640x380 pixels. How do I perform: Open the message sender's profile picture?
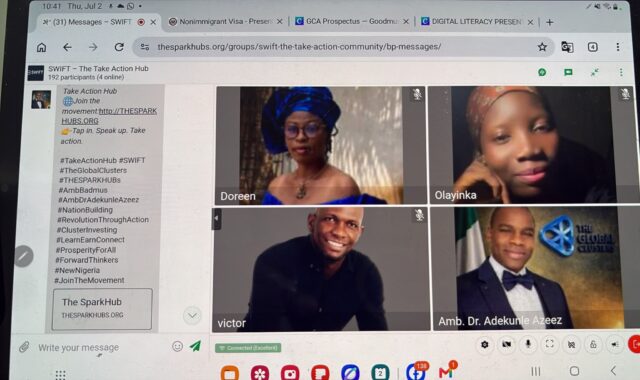pos(41,100)
